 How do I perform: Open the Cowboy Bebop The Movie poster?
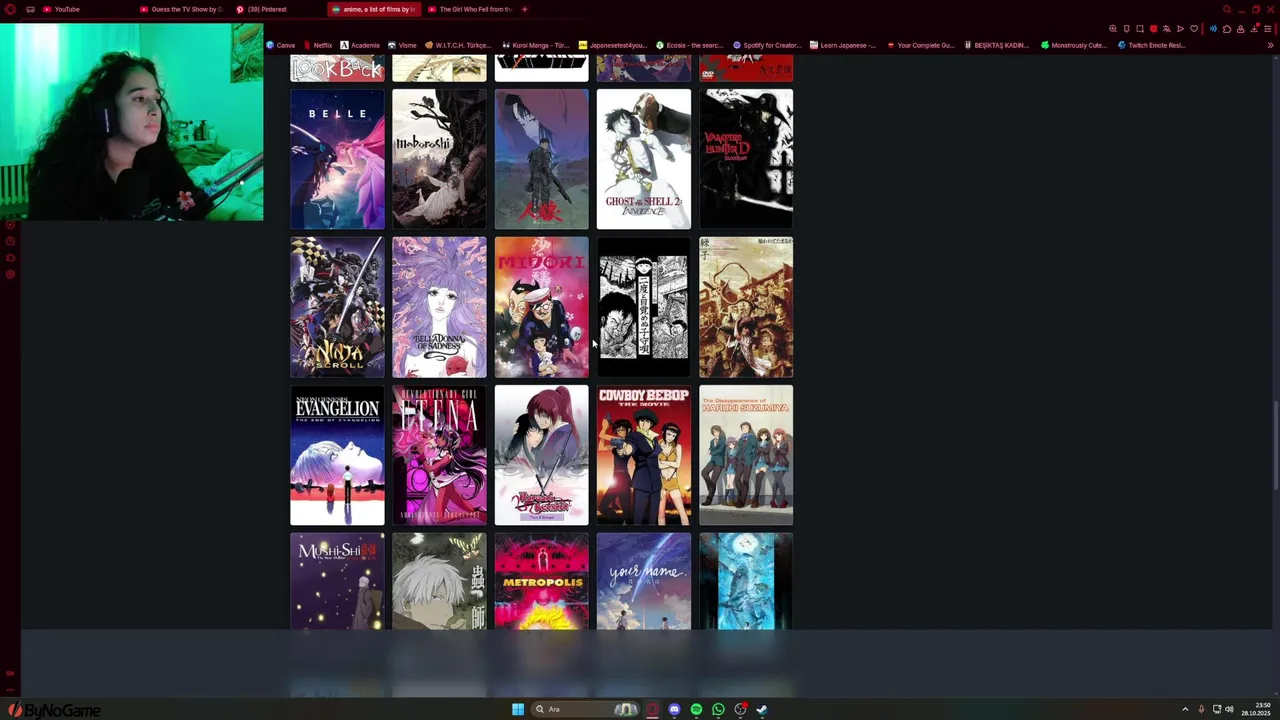point(643,455)
